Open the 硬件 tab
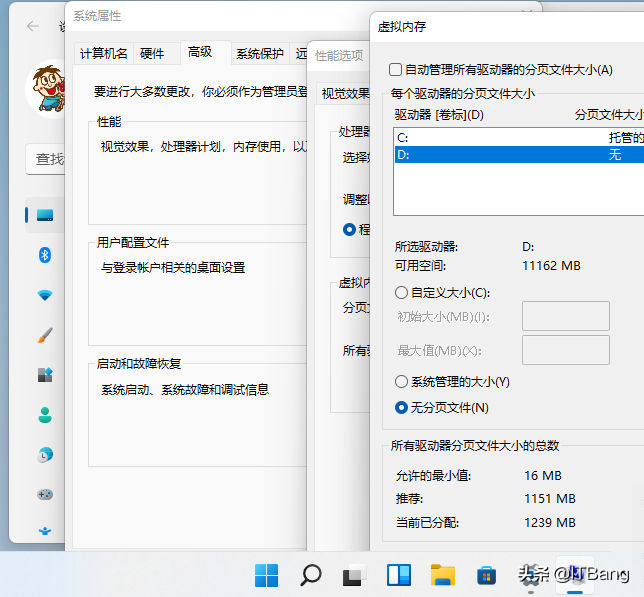This screenshot has height=597, width=644. click(x=152, y=54)
